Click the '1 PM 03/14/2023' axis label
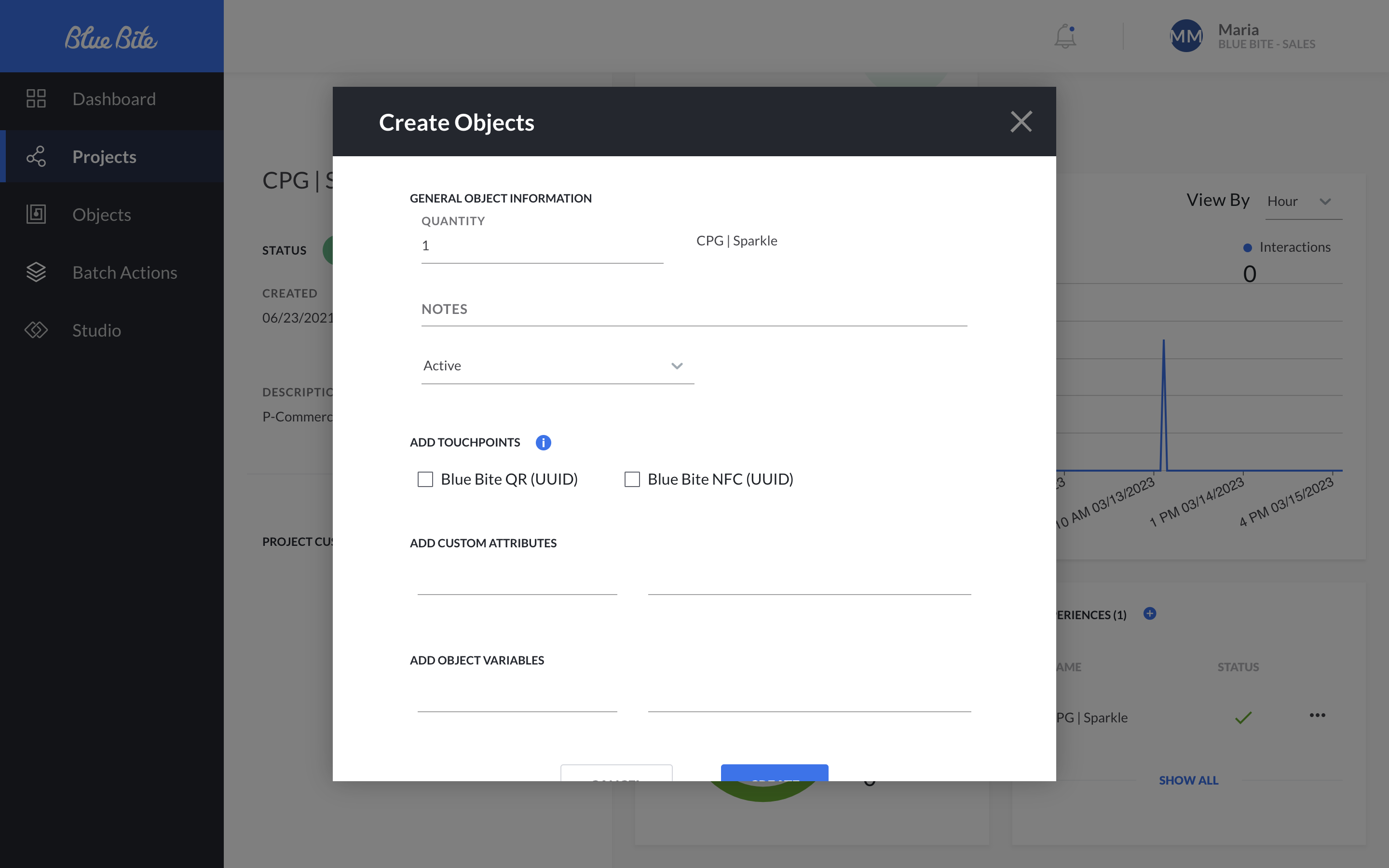Screen dimensions: 1389x868 pyautogui.click(x=1196, y=502)
